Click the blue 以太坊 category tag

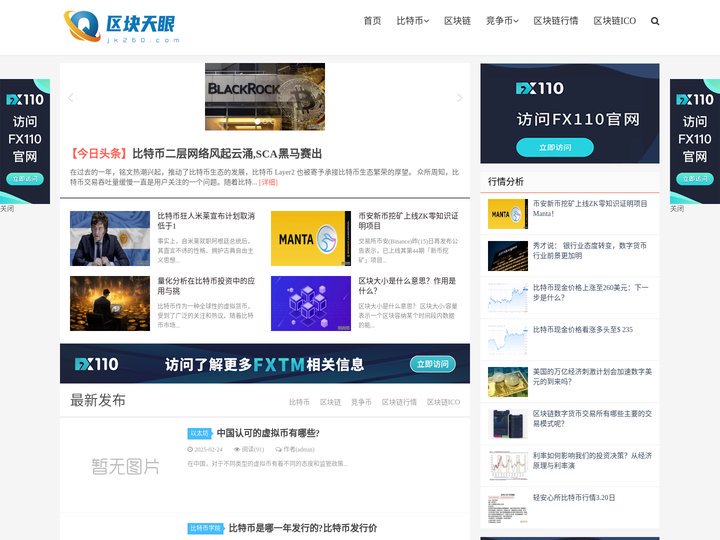coord(199,433)
